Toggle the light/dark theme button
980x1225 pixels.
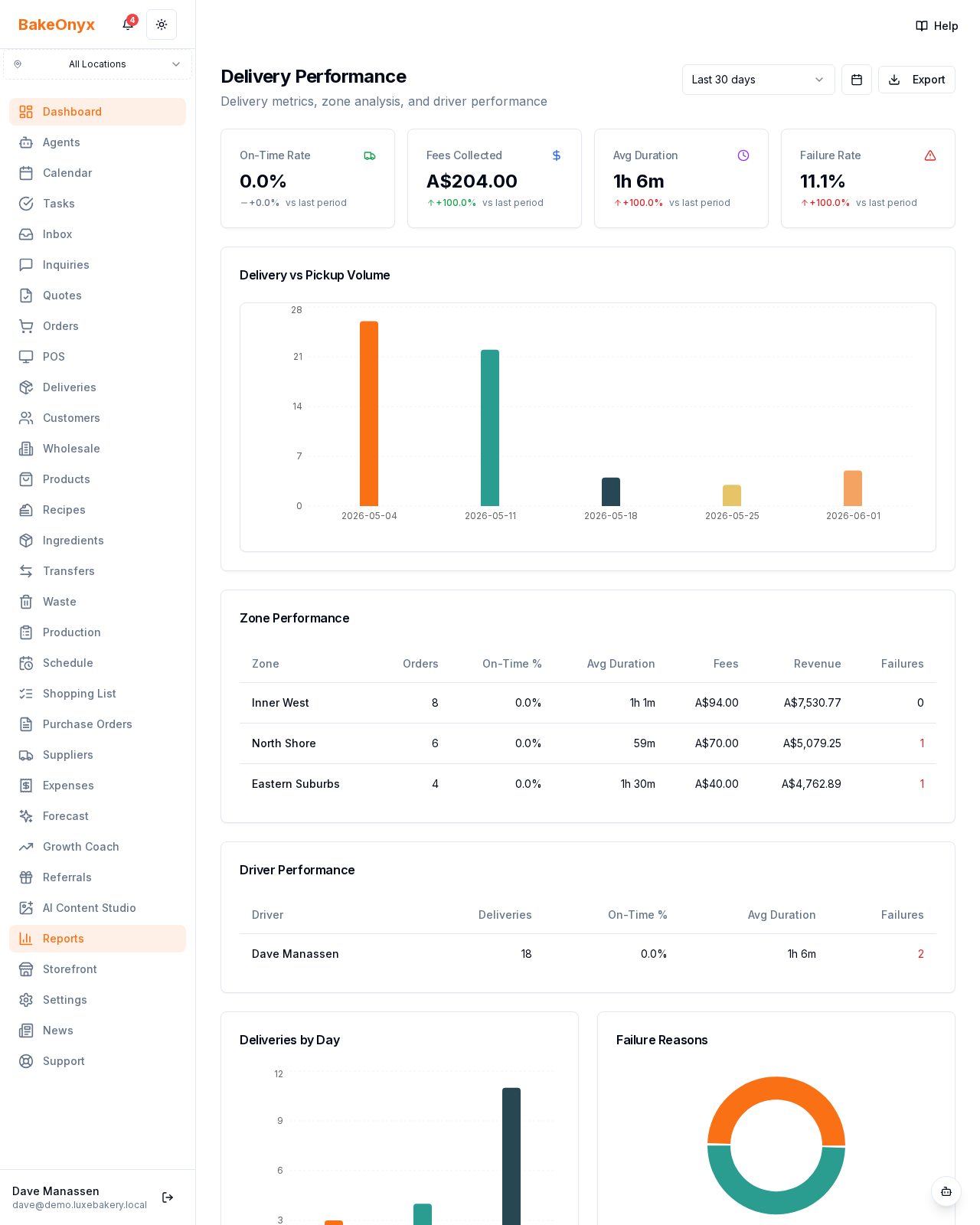(162, 24)
